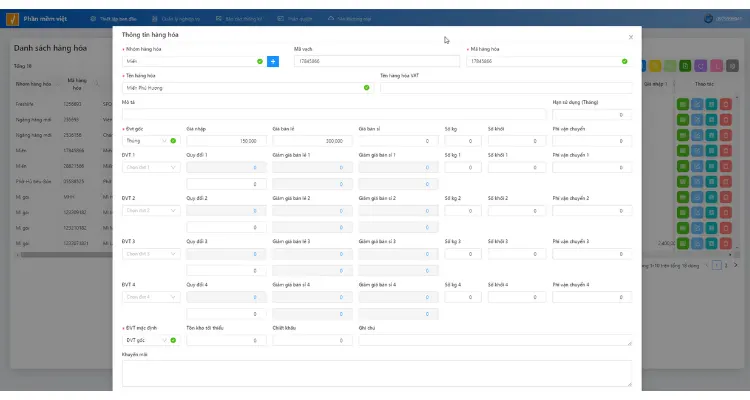Click the horizontal scrollbar under the goods table
The width and height of the screenshot is (750, 400).
tap(66, 255)
